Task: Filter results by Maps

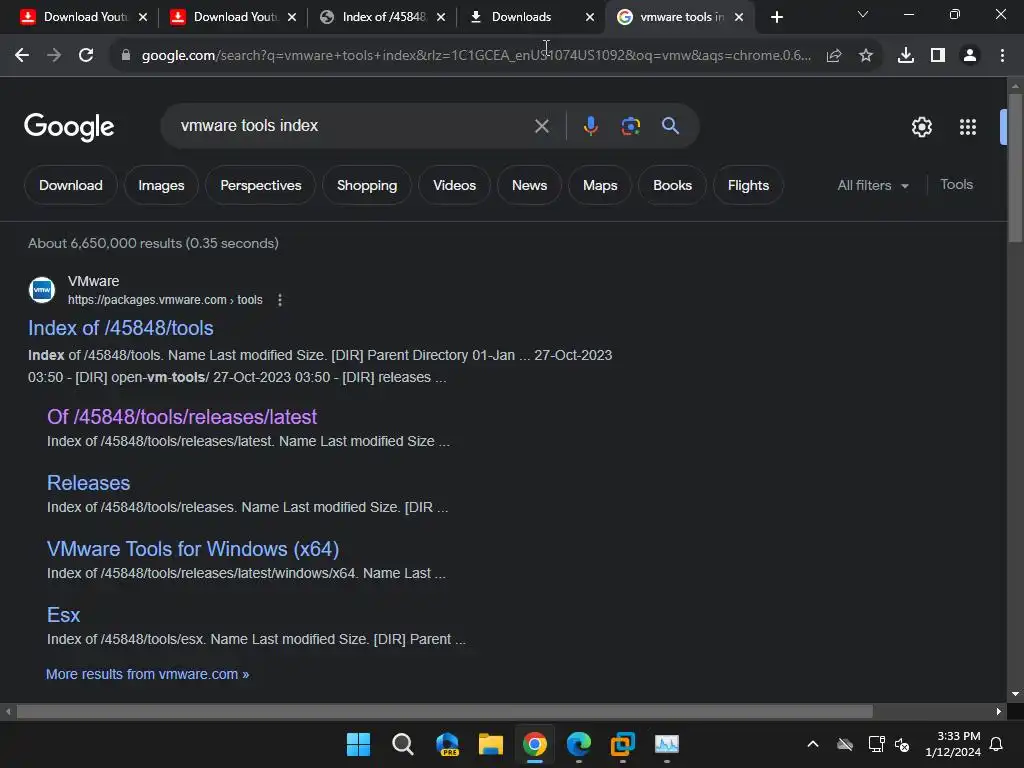Action: pyautogui.click(x=600, y=185)
